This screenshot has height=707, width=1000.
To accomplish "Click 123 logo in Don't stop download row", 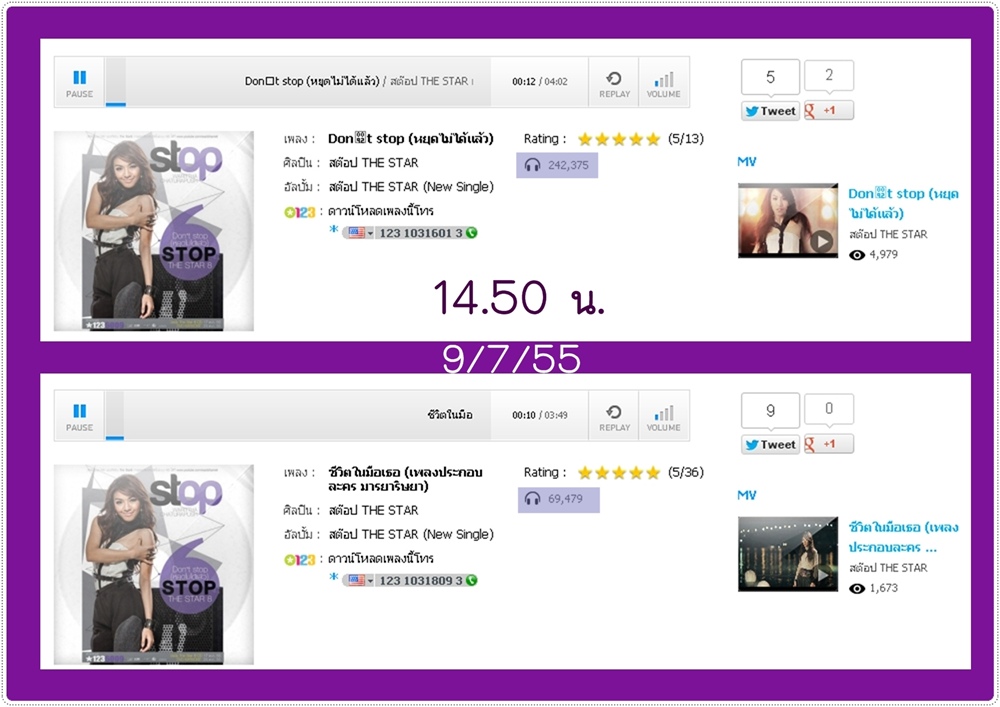I will (300, 212).
